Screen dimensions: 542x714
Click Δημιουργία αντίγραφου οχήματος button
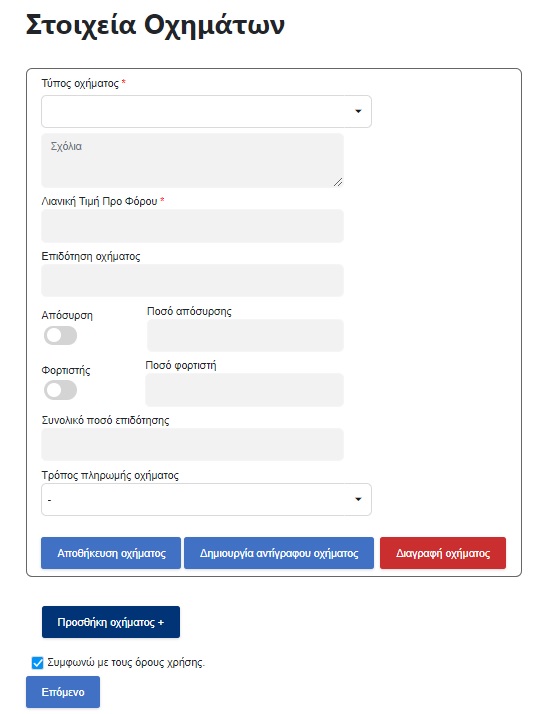click(x=279, y=553)
